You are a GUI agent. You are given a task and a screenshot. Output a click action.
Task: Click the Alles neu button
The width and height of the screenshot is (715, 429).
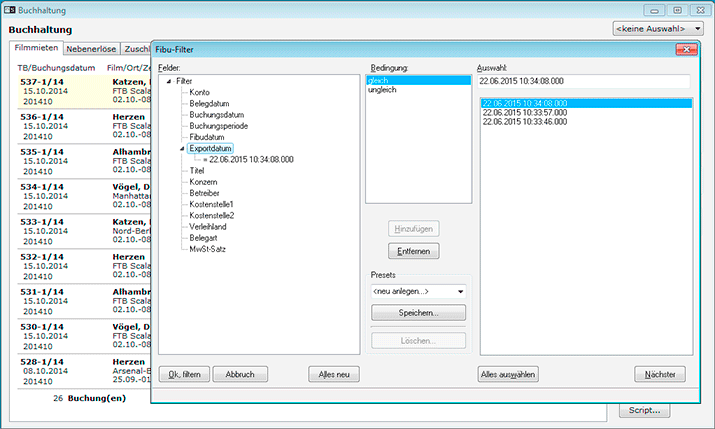click(333, 375)
